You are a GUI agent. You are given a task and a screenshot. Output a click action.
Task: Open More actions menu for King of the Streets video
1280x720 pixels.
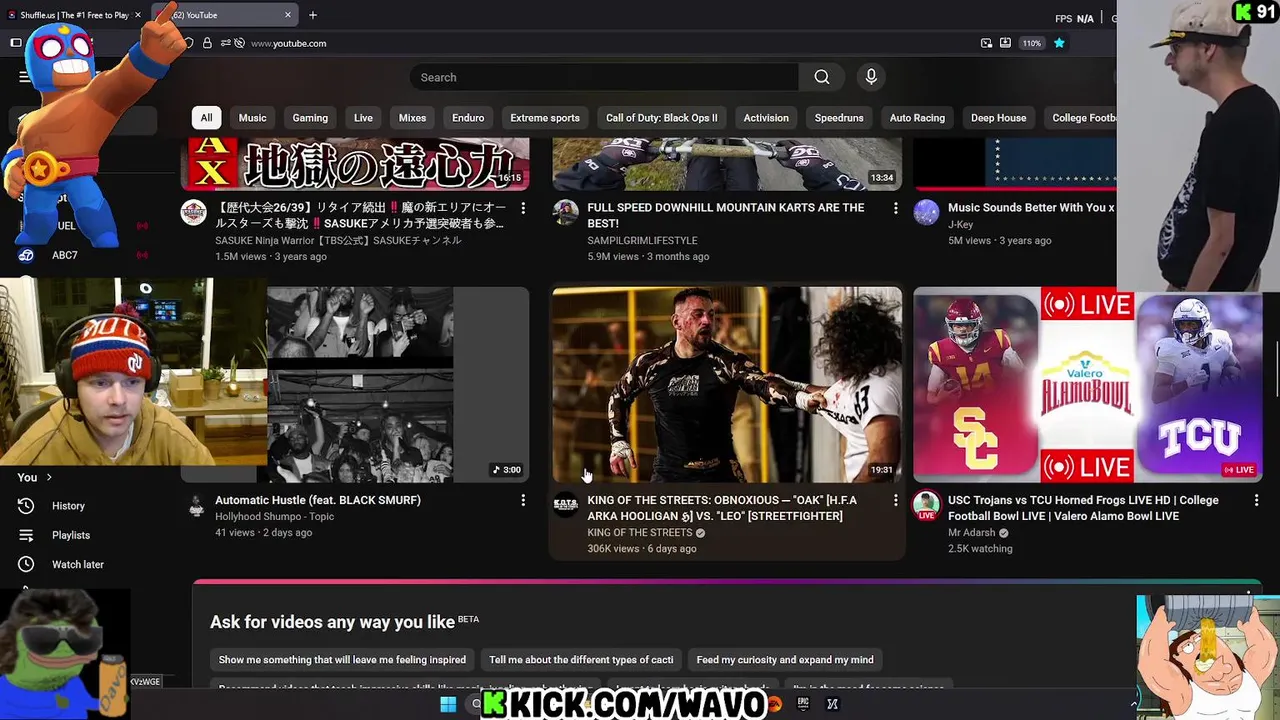[895, 500]
